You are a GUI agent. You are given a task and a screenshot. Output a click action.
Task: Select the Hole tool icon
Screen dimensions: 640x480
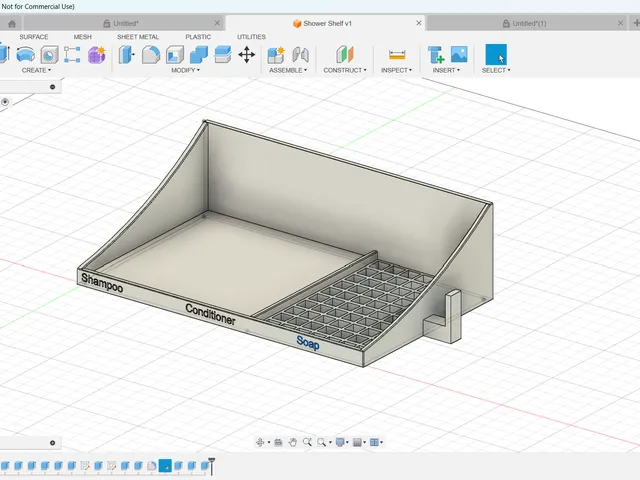(x=49, y=55)
